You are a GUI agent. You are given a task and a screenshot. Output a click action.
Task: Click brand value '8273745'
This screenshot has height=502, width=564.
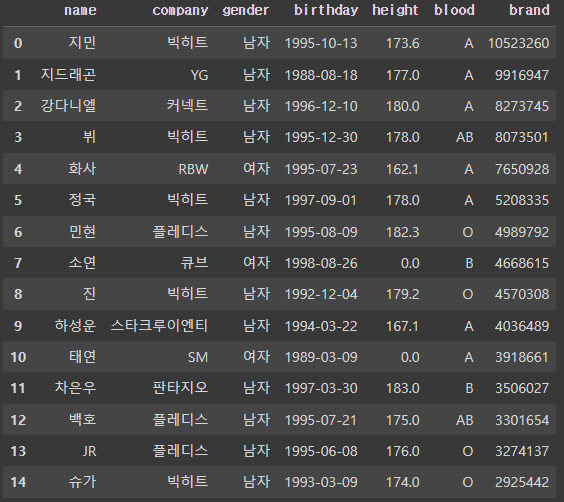[522, 106]
